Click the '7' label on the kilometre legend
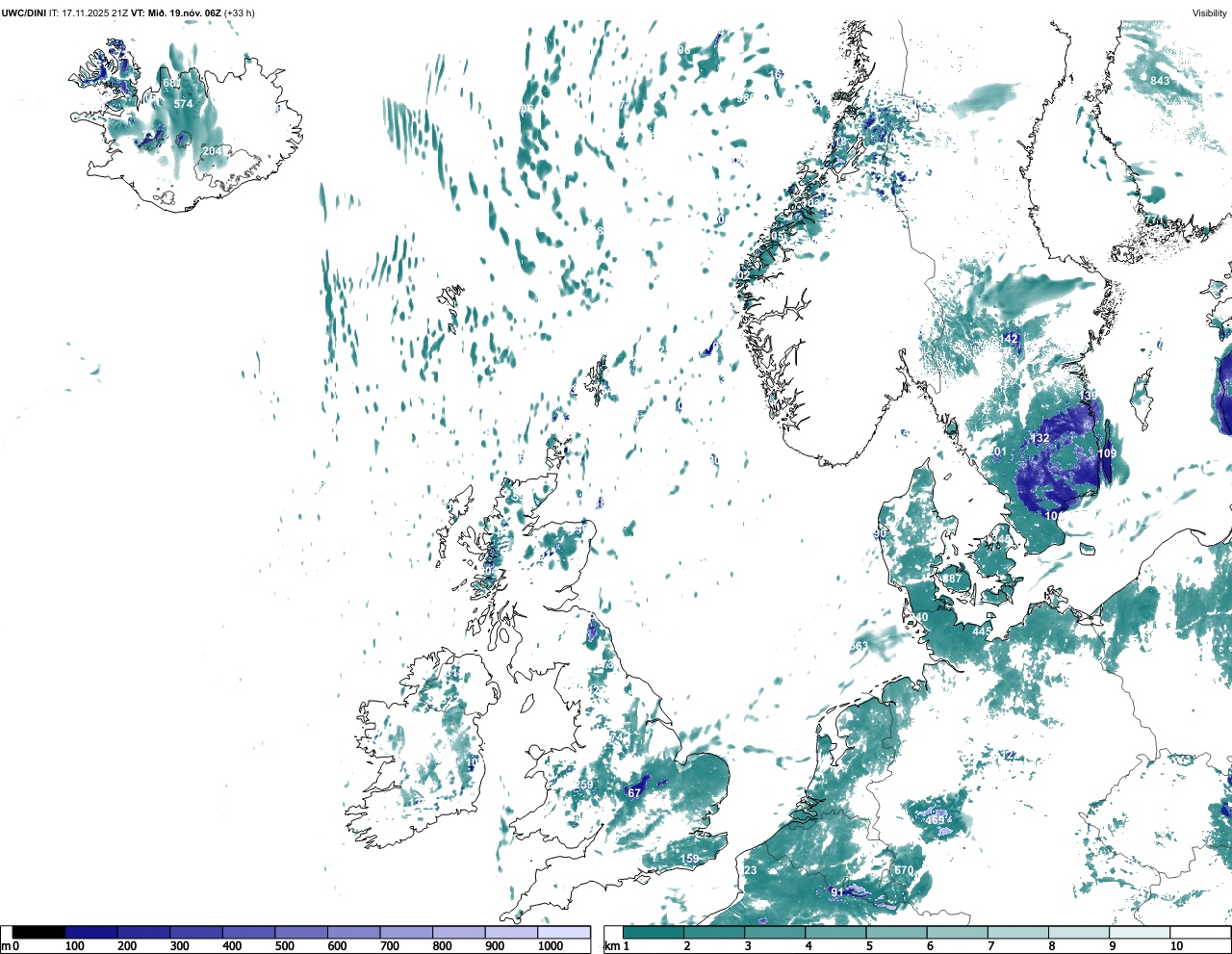The image size is (1232, 954). click(x=990, y=946)
